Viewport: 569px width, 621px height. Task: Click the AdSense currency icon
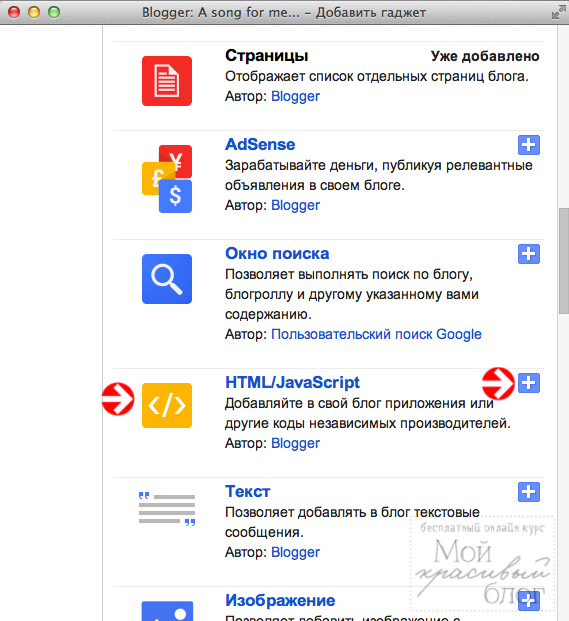coord(167,179)
